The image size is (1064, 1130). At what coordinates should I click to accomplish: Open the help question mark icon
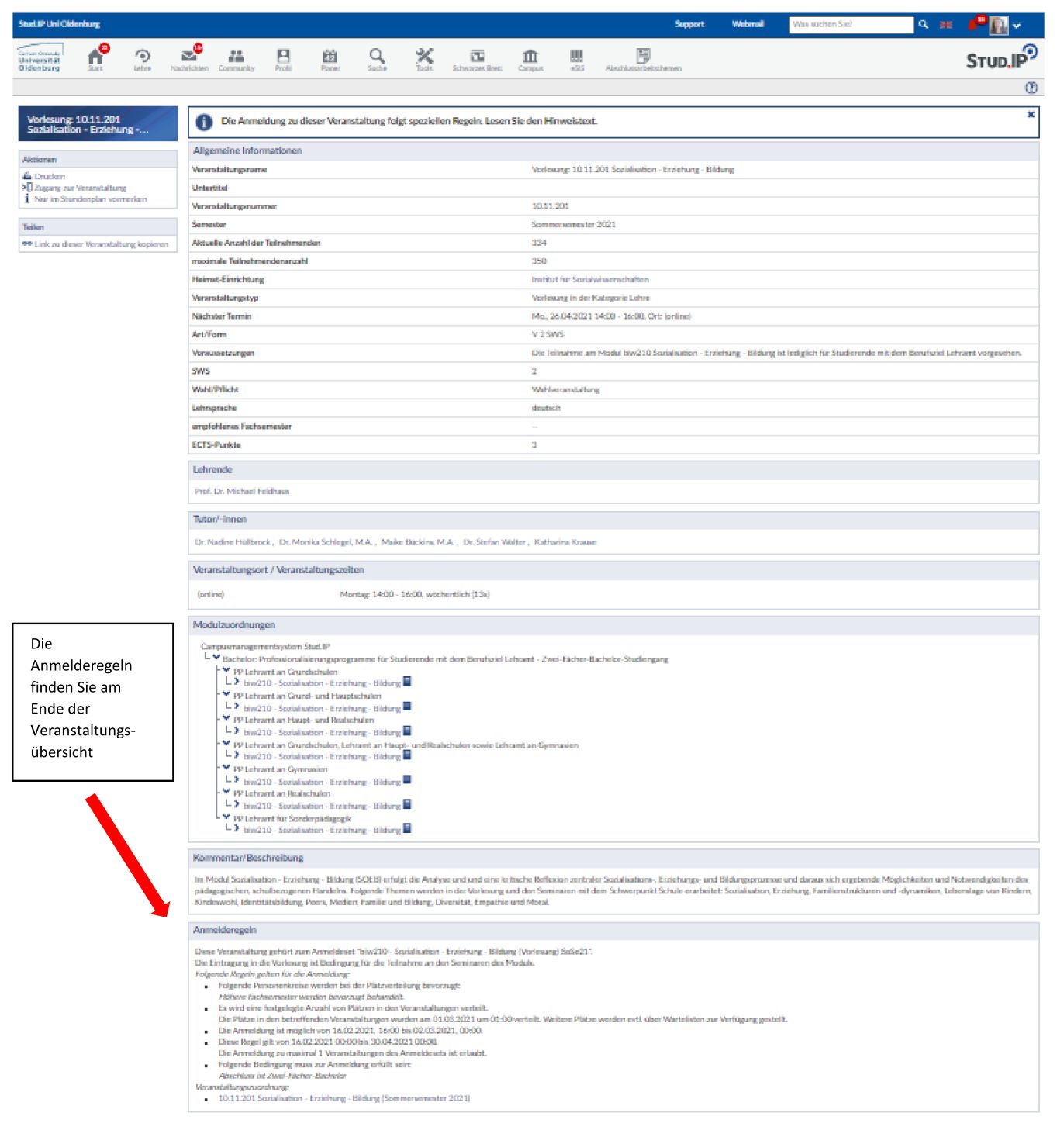(1031, 88)
